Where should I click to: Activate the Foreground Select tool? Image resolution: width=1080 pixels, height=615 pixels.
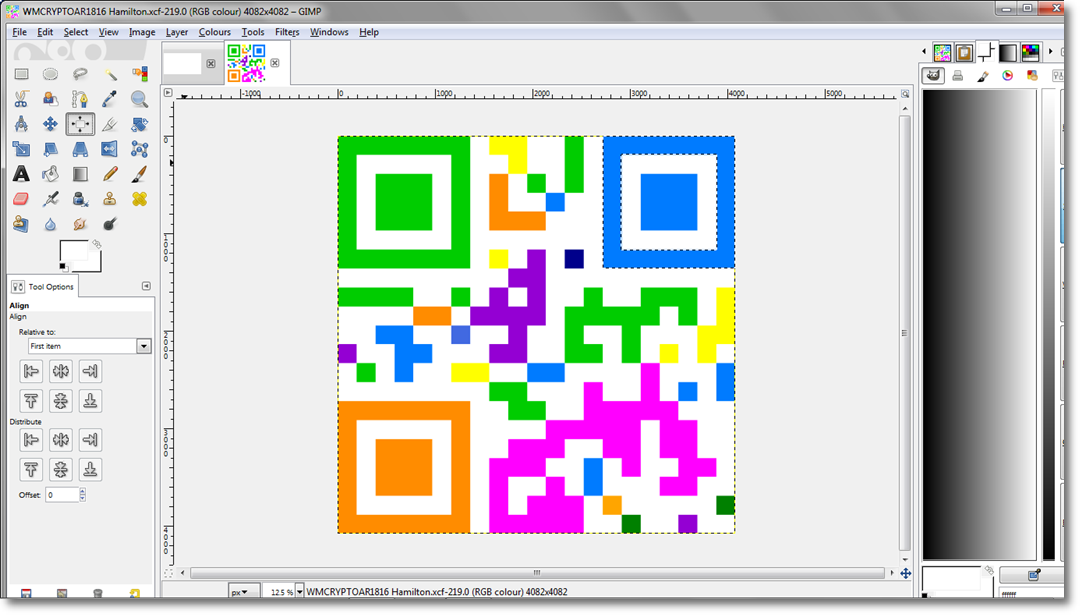(x=50, y=99)
